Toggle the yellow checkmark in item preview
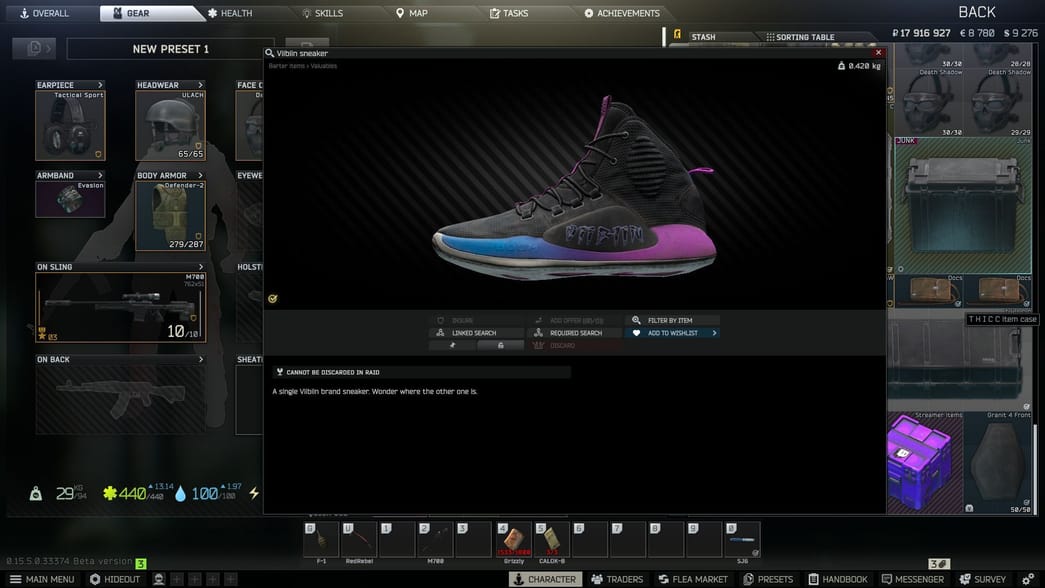1045x588 pixels. [x=273, y=298]
